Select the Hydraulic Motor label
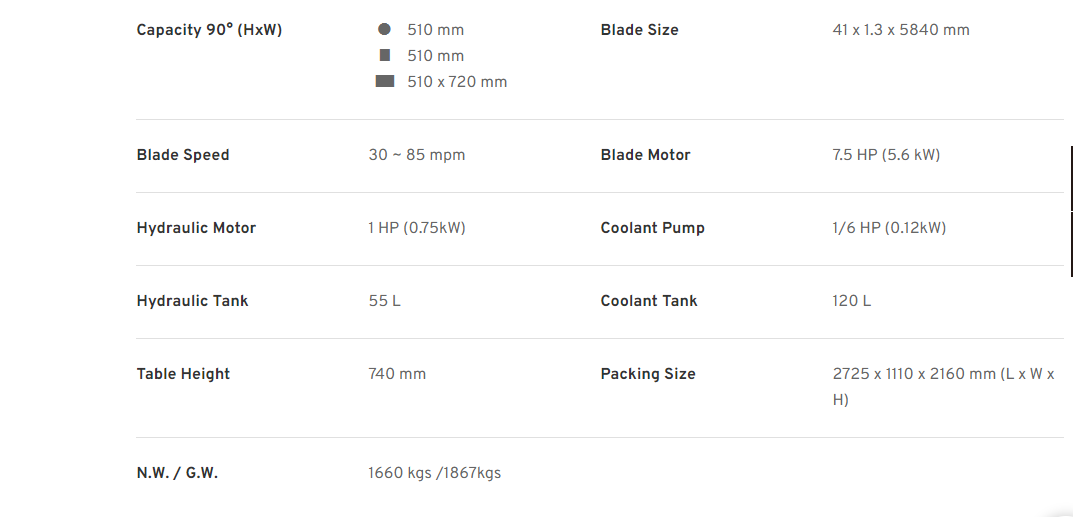 (196, 228)
